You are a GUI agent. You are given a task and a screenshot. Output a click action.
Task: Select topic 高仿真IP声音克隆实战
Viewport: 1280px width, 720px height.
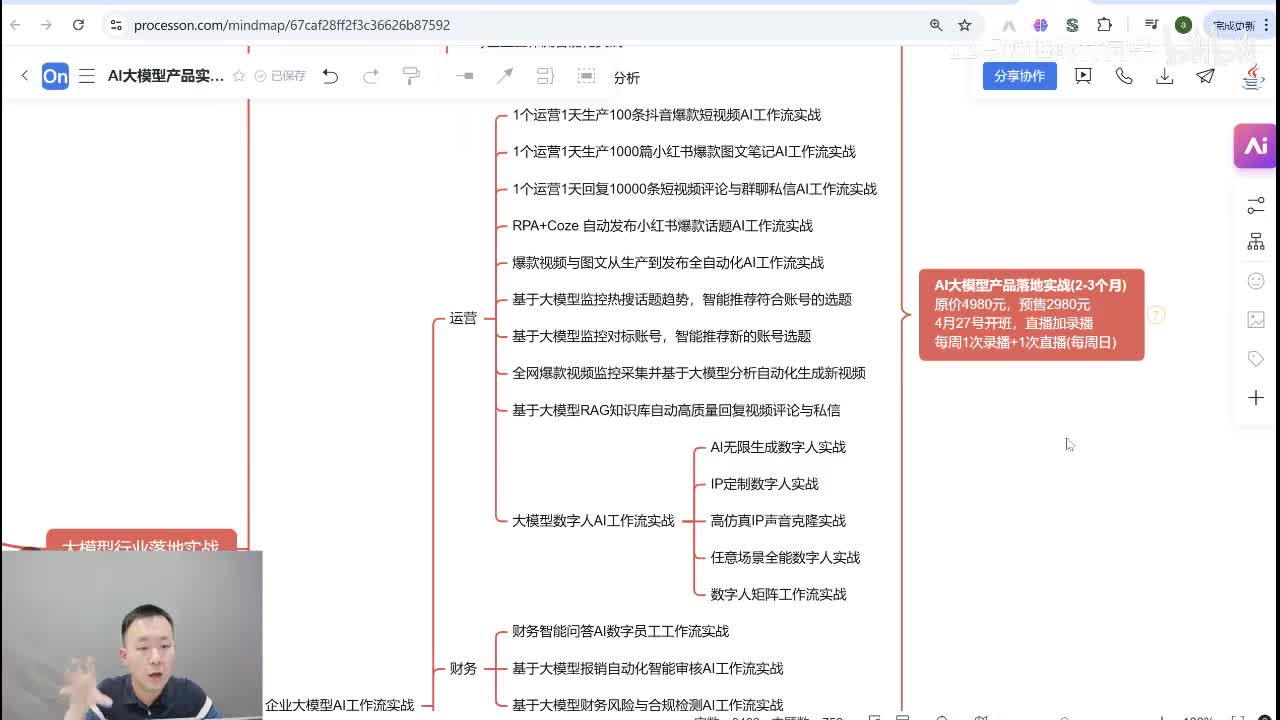point(778,521)
